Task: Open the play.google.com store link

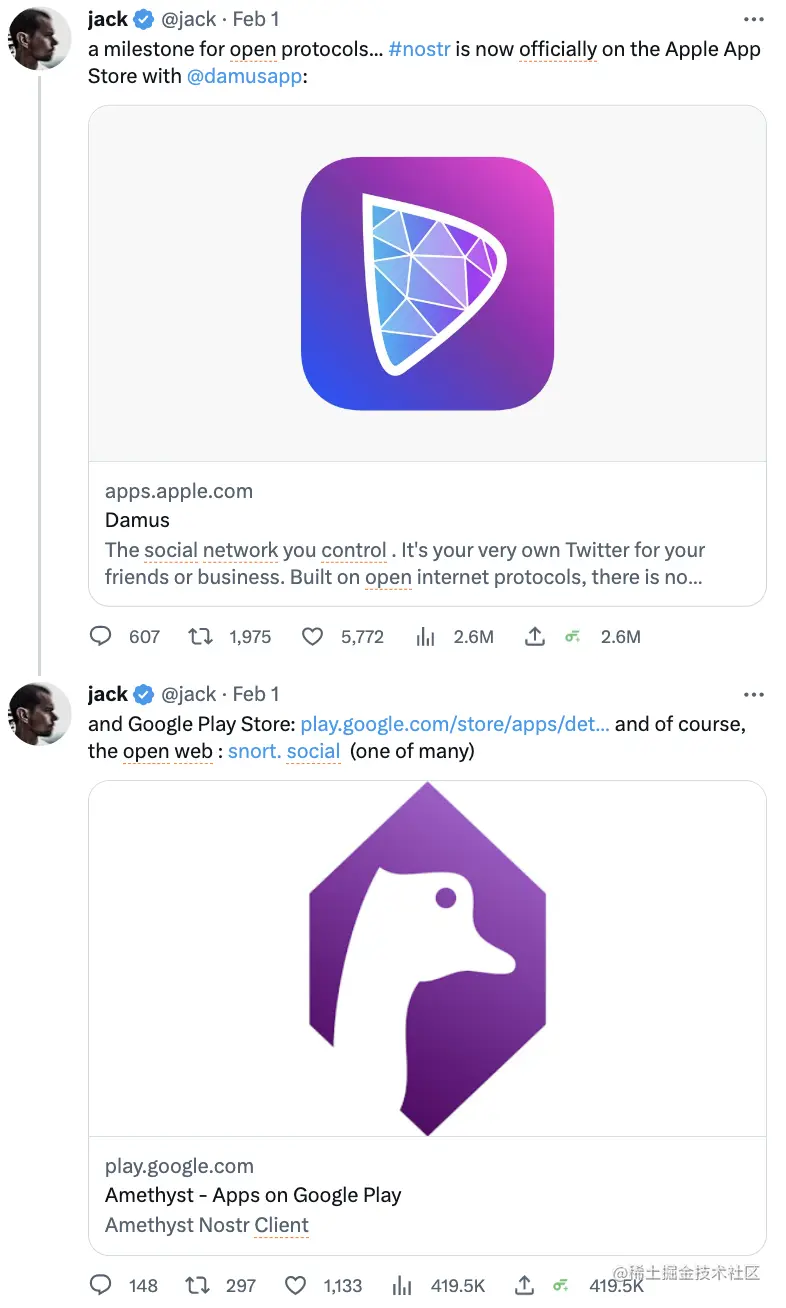Action: (455, 723)
